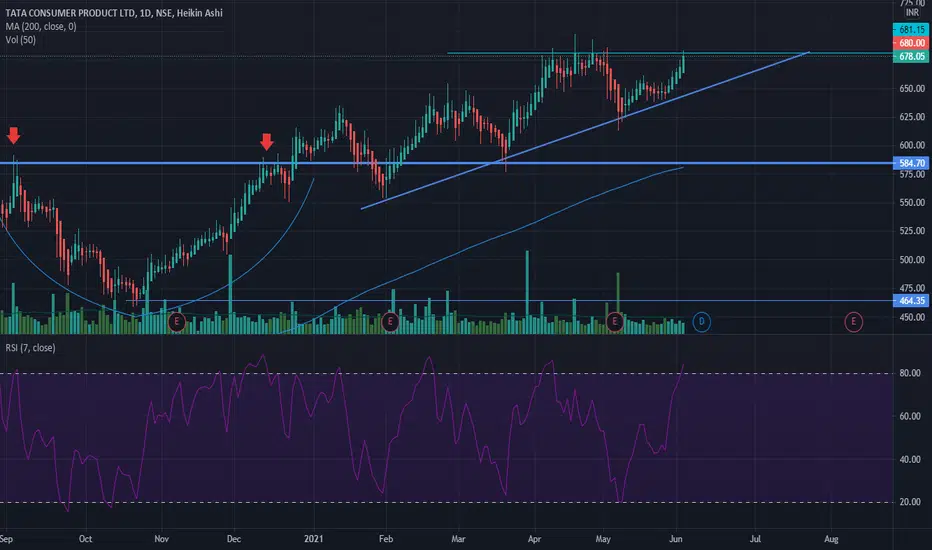
Task: Click the 464.35 horizontal line price label
Action: tap(911, 301)
